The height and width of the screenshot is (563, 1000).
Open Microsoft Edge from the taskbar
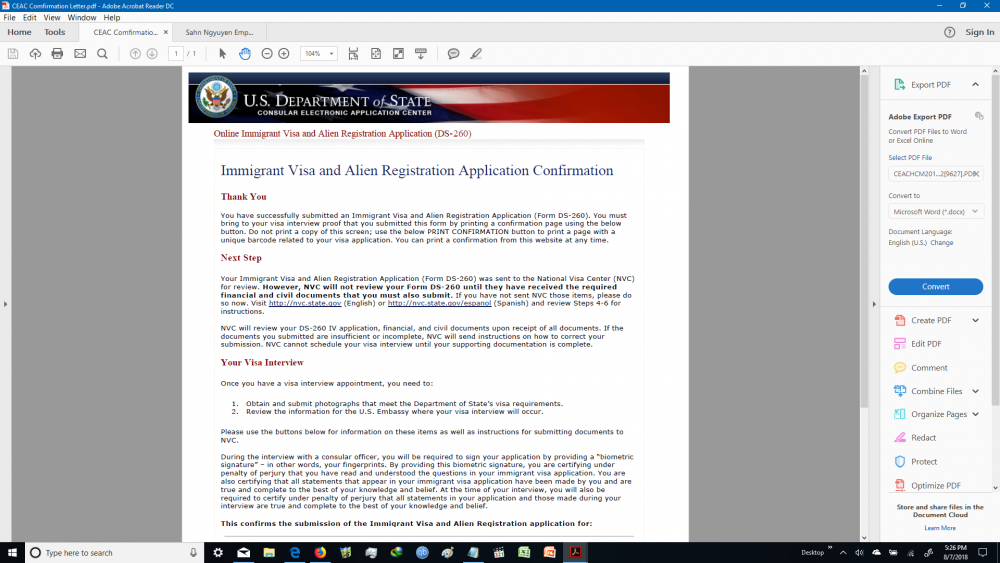tap(295, 553)
